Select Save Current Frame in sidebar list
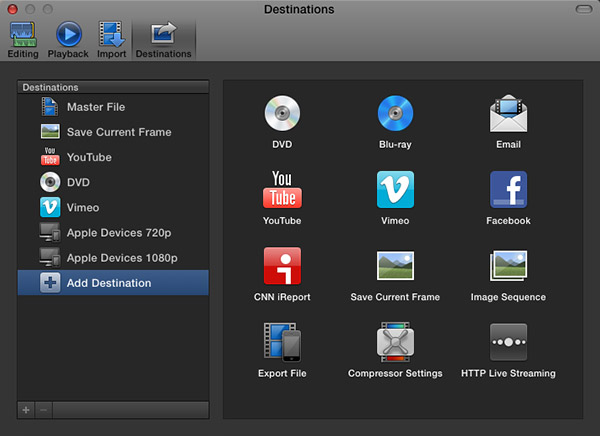 tap(113, 132)
